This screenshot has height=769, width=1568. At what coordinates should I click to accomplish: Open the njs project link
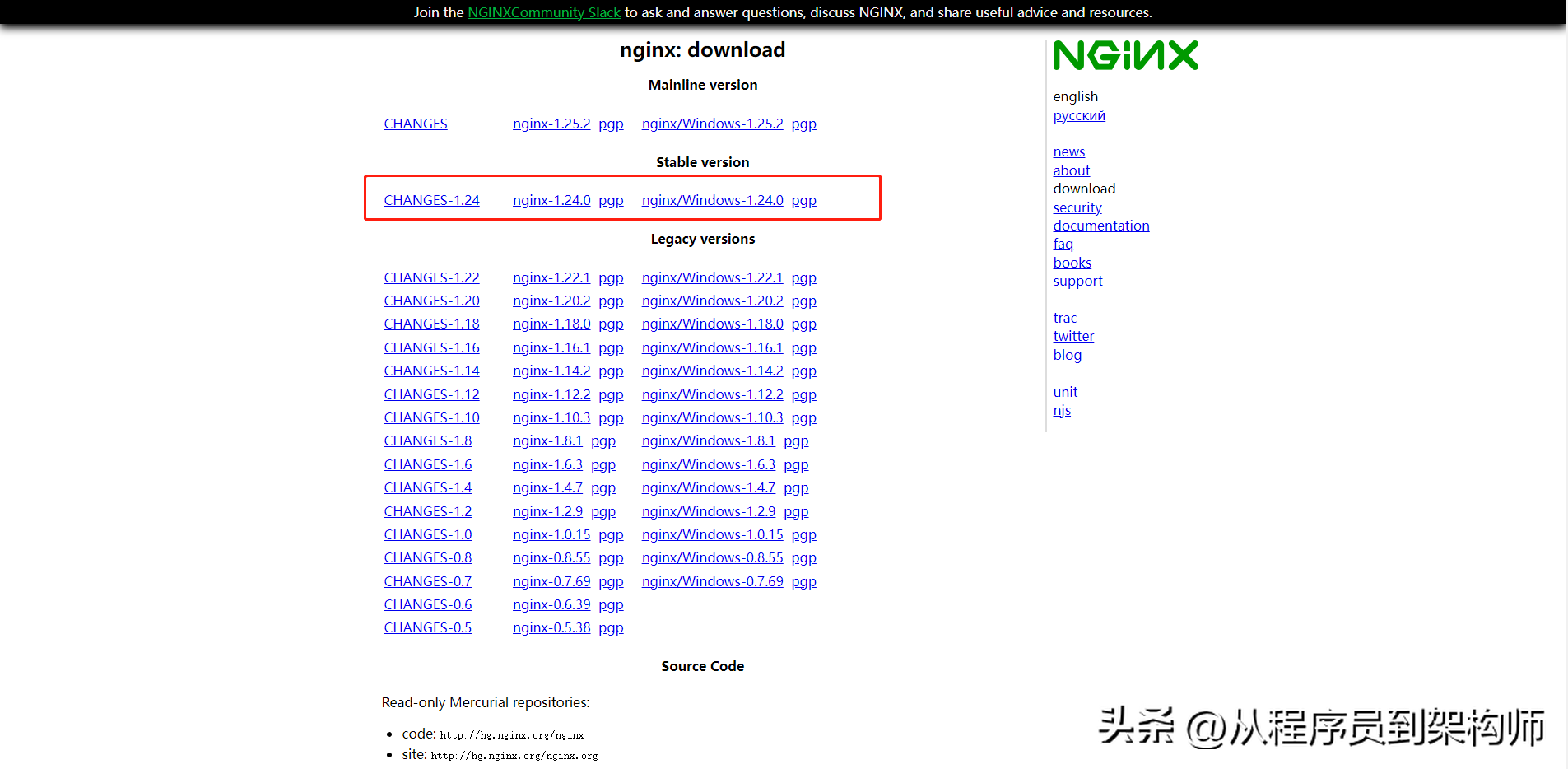[x=1063, y=410]
